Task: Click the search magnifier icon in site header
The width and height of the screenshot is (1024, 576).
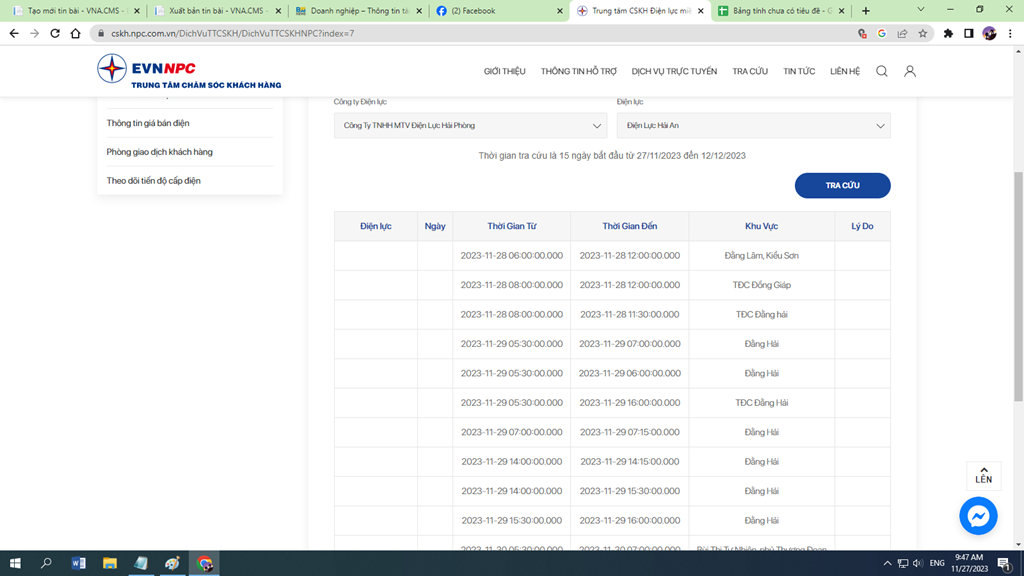Action: [881, 71]
